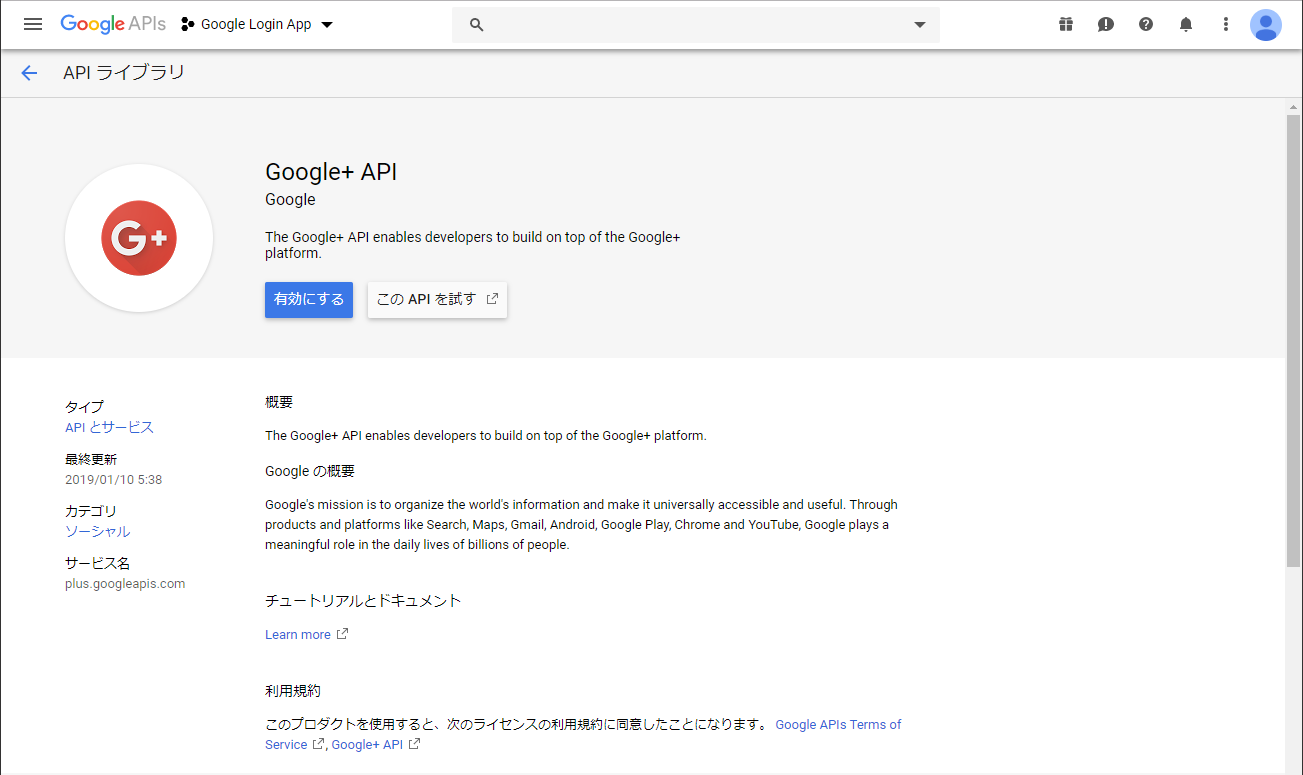This screenshot has width=1303, height=775.
Task: Click the API ライブラリ page title
Action: pyautogui.click(x=124, y=72)
